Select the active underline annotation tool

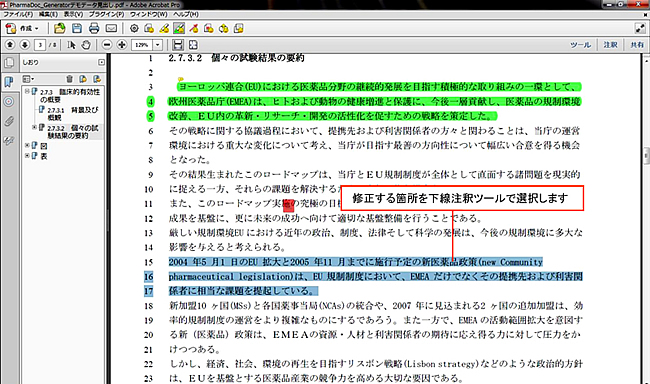179,29
